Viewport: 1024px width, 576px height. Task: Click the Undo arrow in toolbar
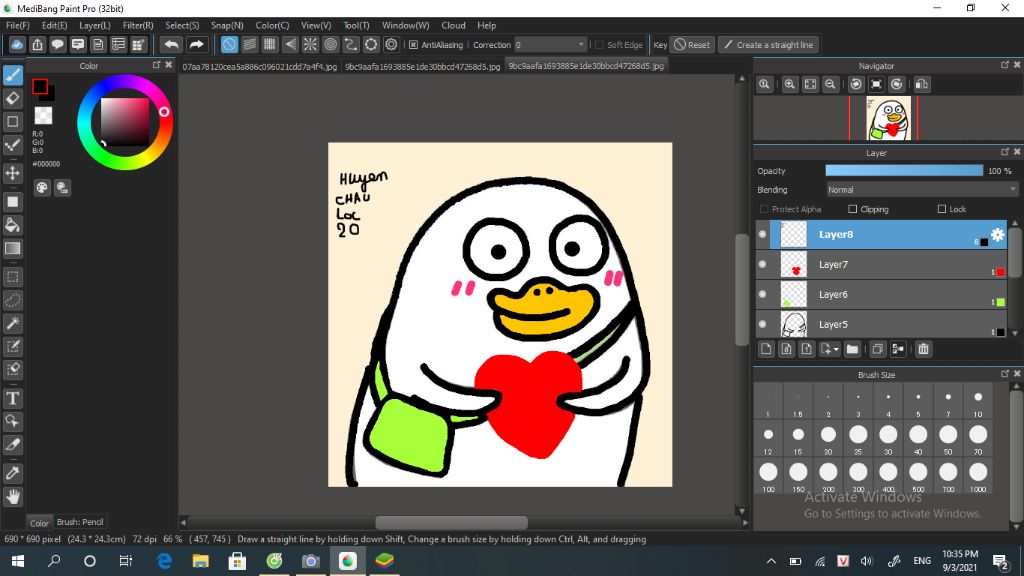(x=172, y=44)
